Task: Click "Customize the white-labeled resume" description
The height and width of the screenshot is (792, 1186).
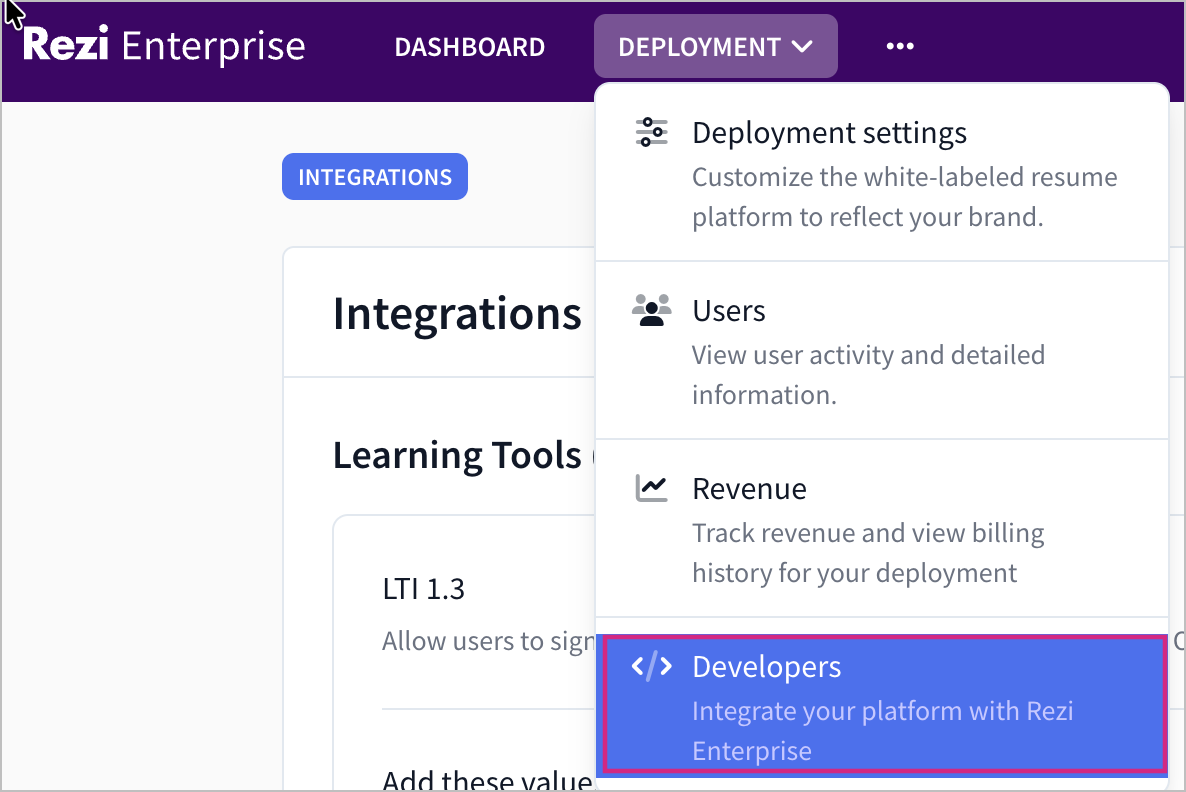Action: coord(904,177)
